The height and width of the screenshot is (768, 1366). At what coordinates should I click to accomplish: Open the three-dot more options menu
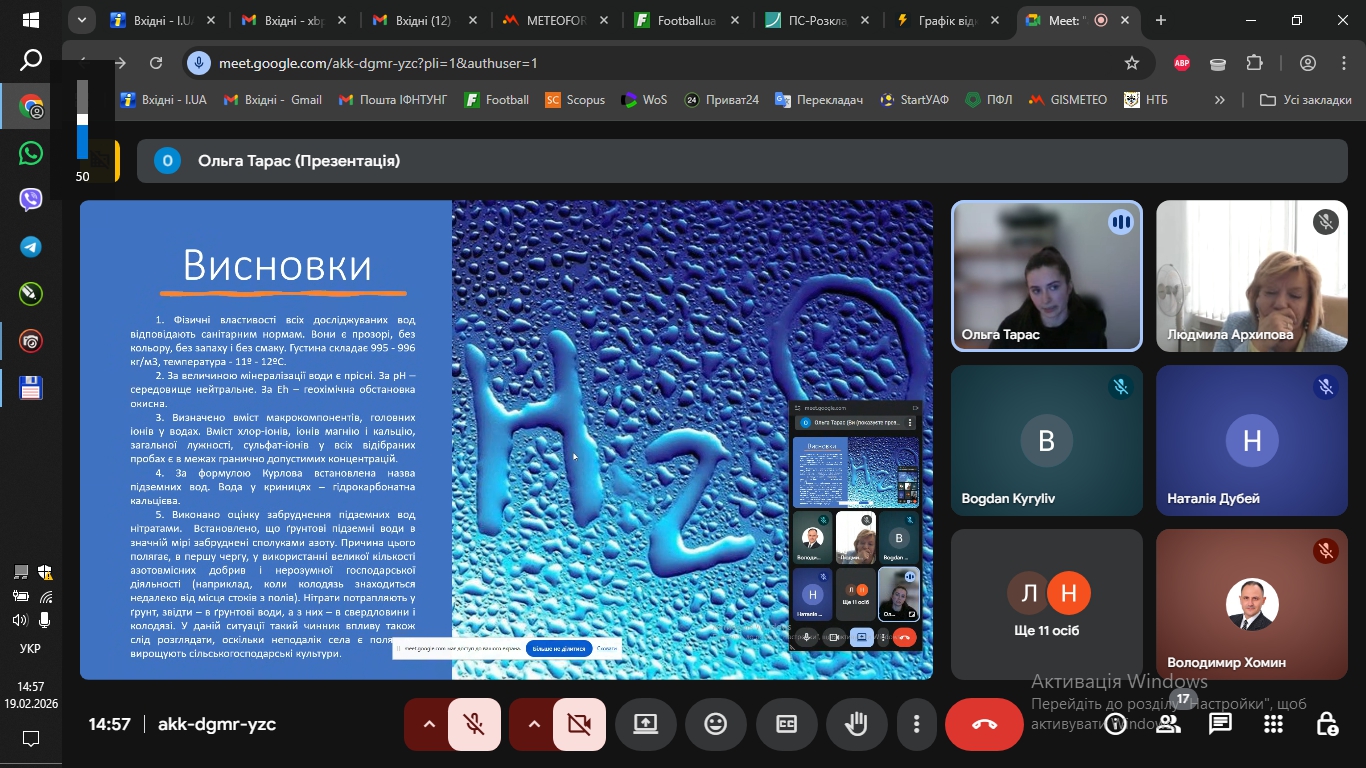(x=915, y=723)
